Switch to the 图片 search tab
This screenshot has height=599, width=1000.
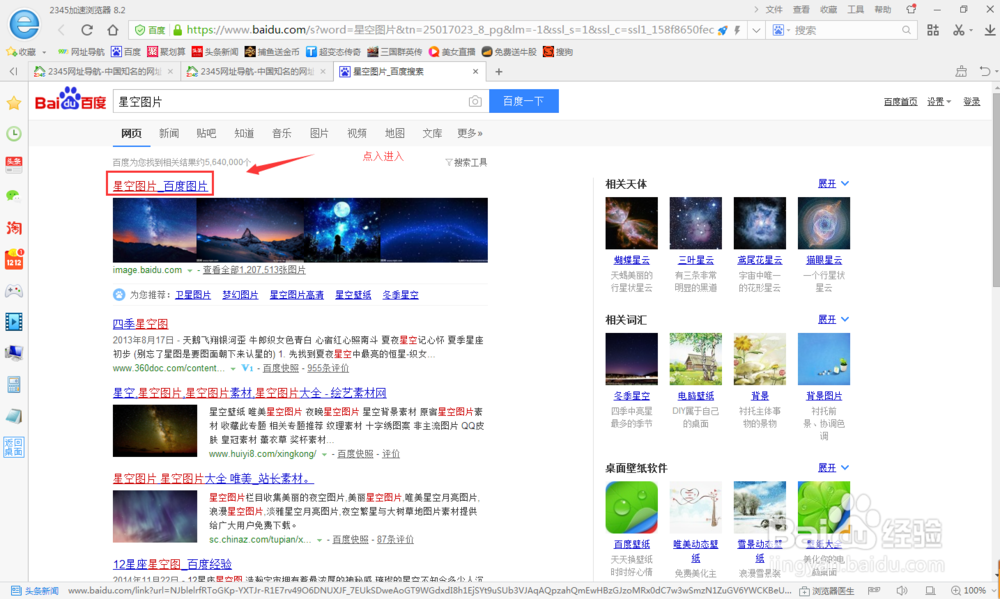click(x=319, y=133)
